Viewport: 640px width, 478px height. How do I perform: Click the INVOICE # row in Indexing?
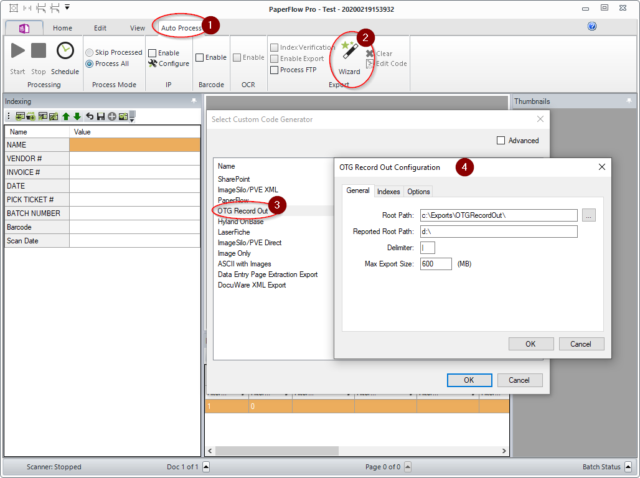point(102,172)
